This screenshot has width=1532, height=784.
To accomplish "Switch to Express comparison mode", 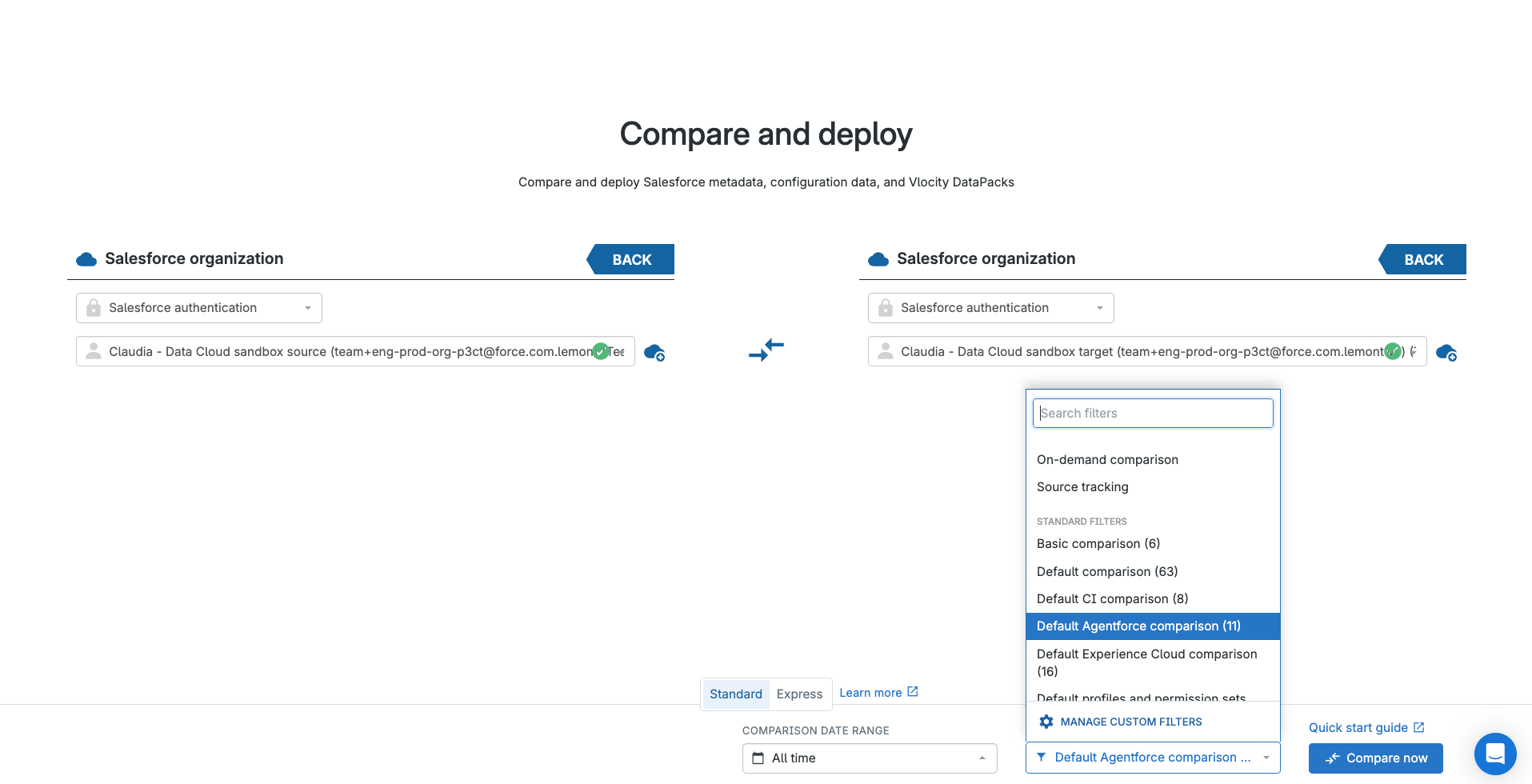I will (x=799, y=694).
